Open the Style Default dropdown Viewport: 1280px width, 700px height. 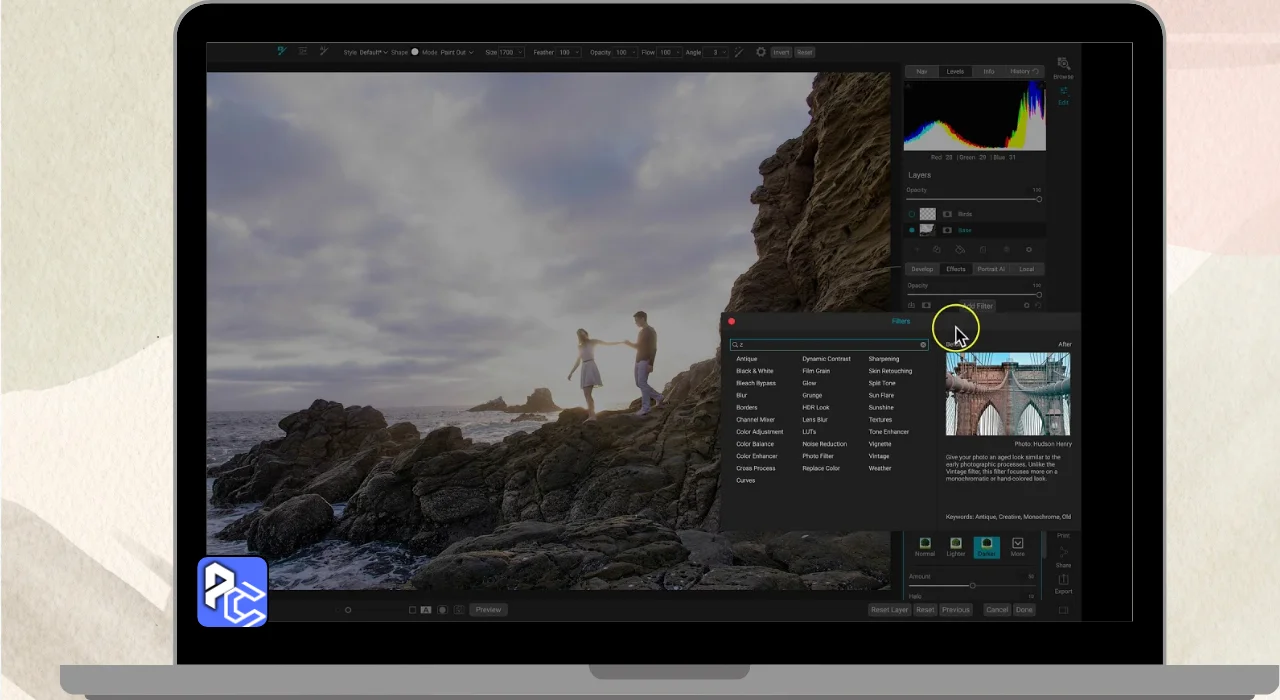coord(372,52)
